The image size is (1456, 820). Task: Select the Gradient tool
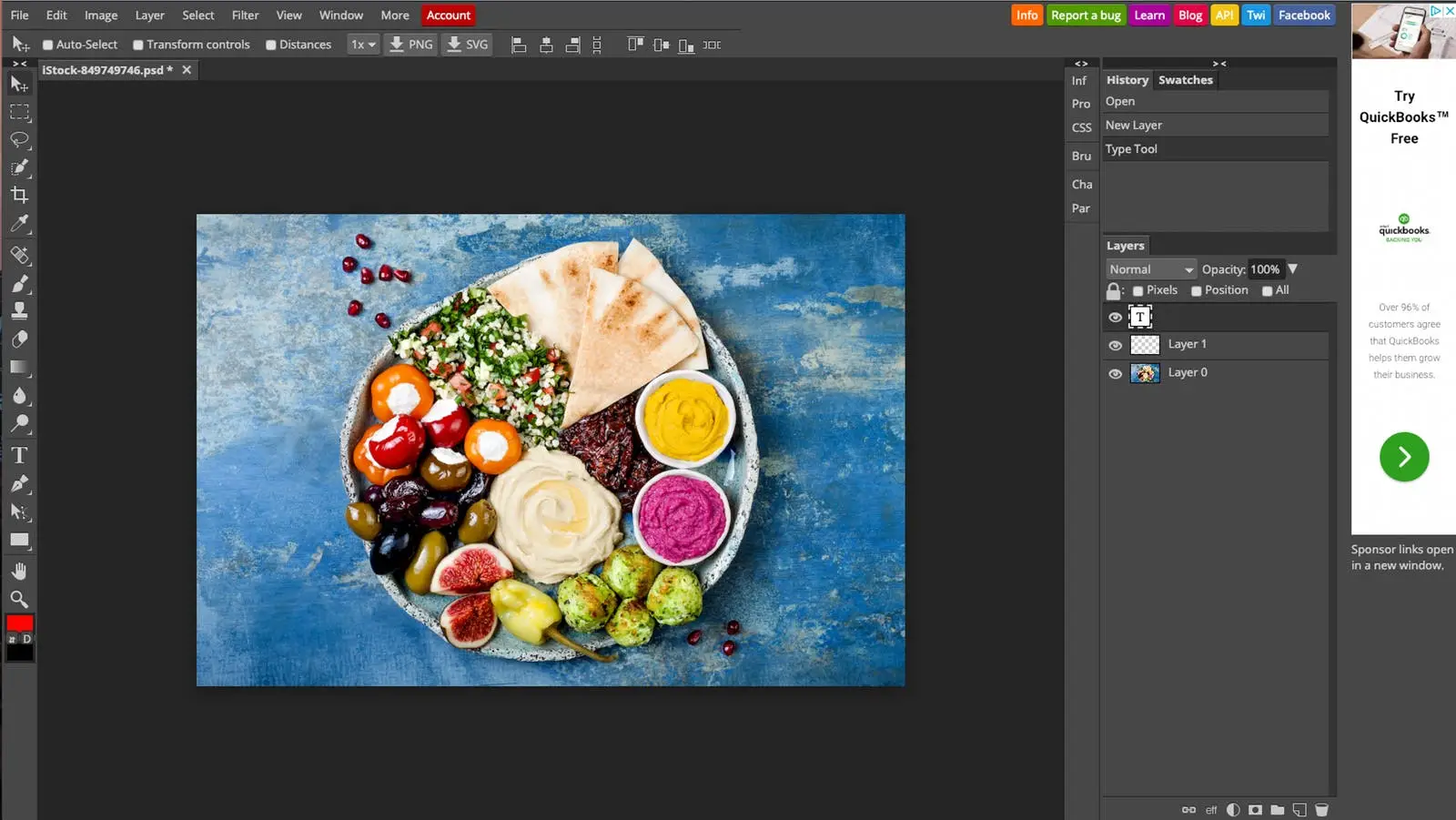click(x=20, y=367)
